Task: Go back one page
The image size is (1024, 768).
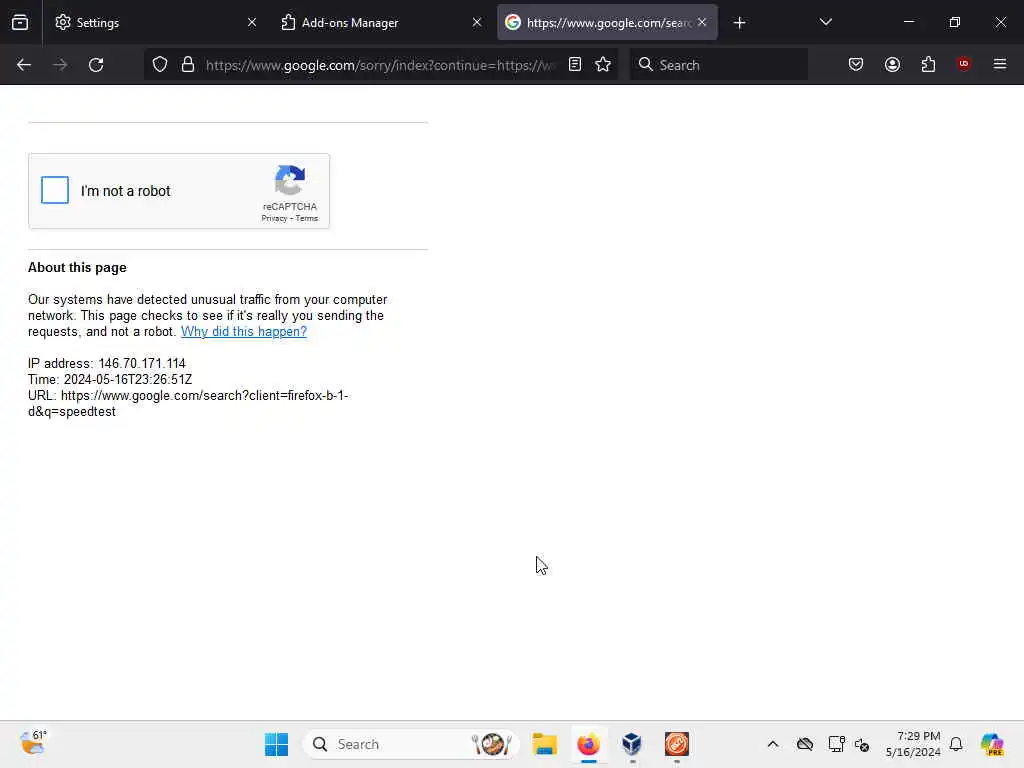Action: pyautogui.click(x=24, y=65)
